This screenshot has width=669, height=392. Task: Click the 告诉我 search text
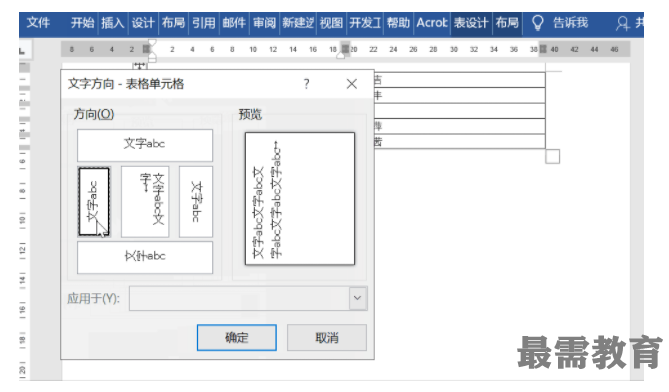click(570, 23)
